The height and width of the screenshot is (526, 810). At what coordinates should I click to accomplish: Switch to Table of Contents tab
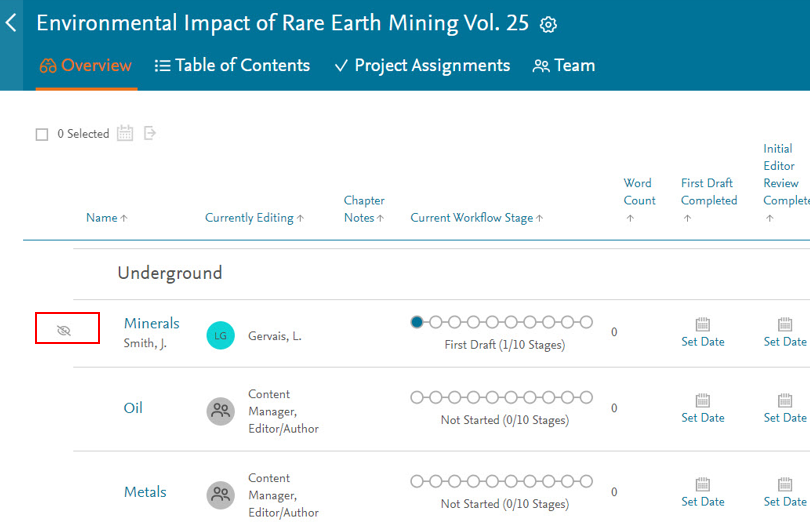[x=232, y=66]
